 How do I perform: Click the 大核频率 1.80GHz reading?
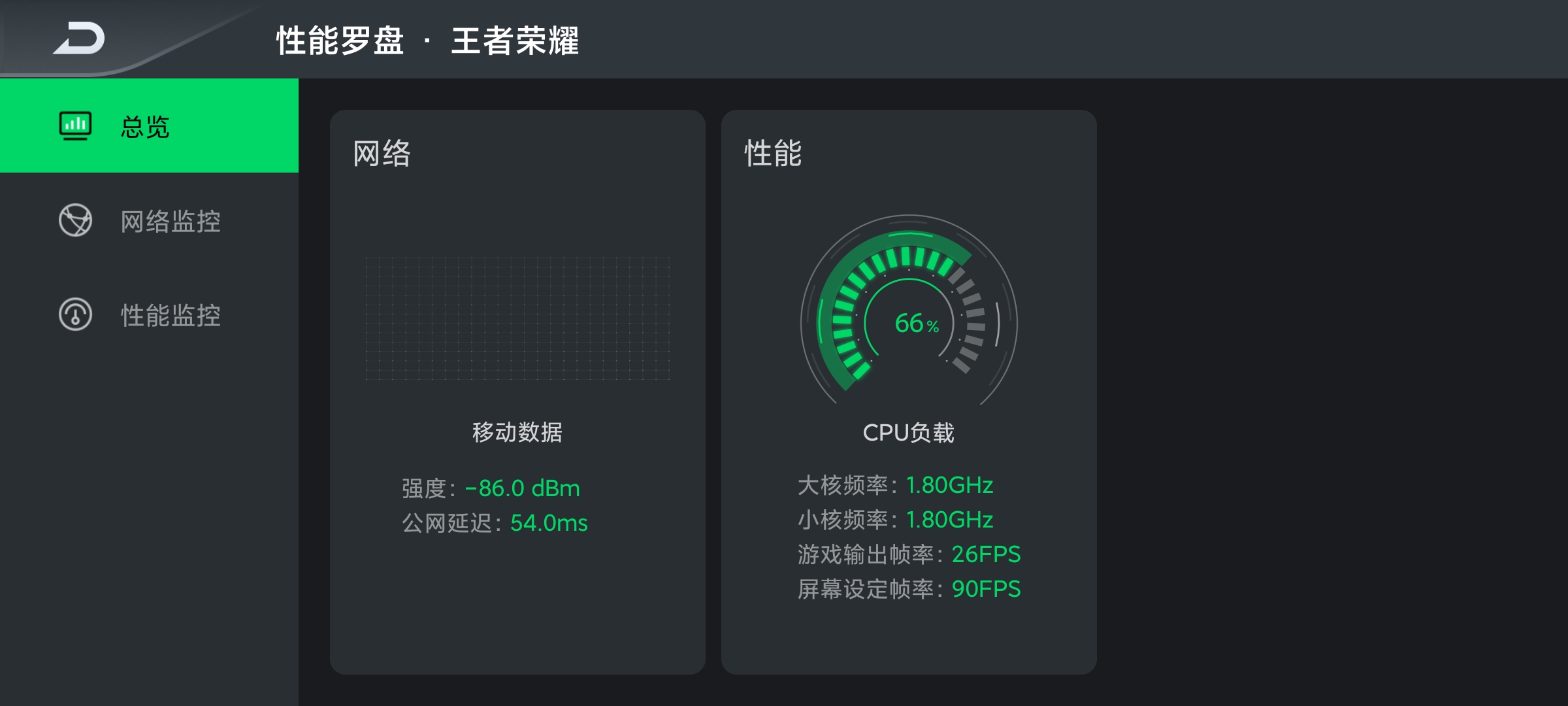tap(895, 485)
